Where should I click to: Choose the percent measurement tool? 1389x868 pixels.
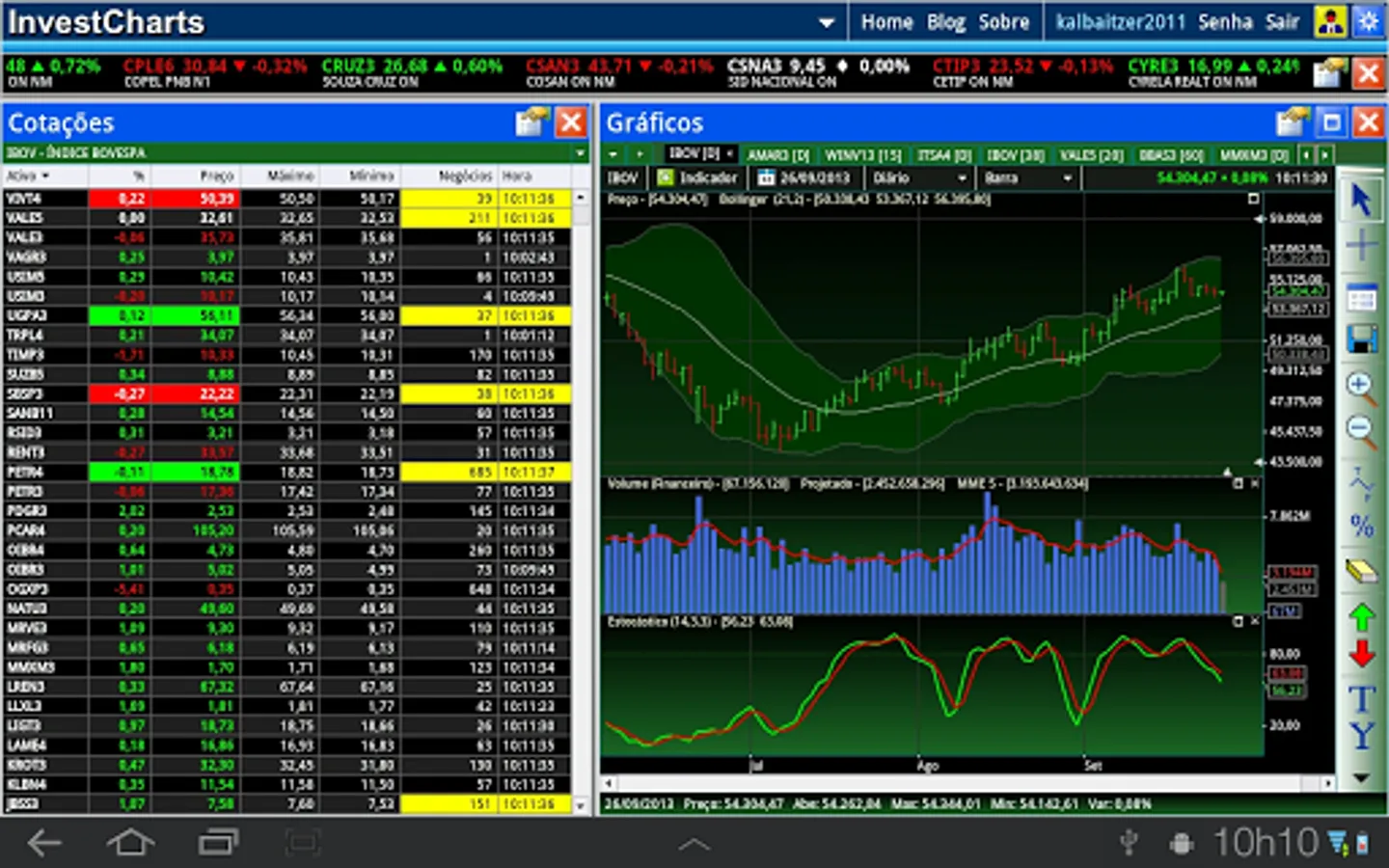[1361, 526]
